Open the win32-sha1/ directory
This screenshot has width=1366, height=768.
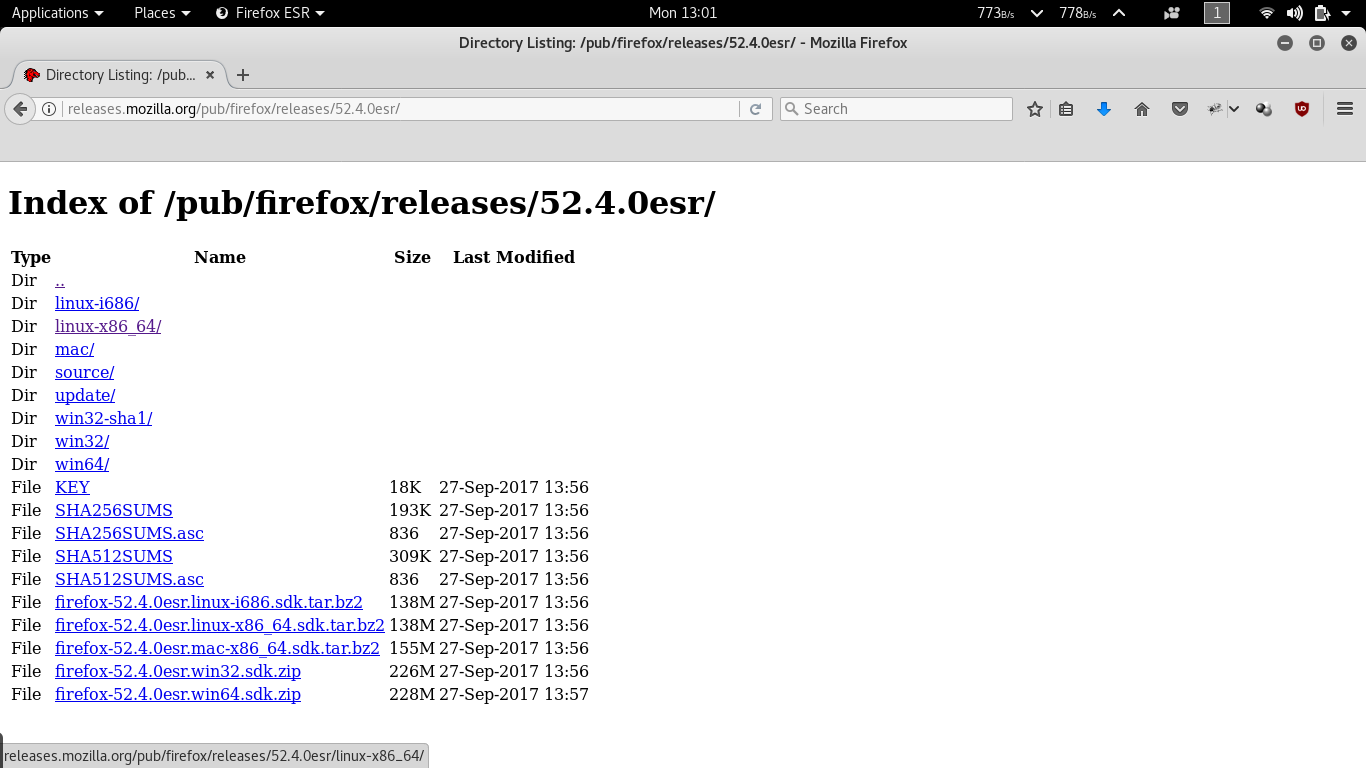(x=104, y=418)
